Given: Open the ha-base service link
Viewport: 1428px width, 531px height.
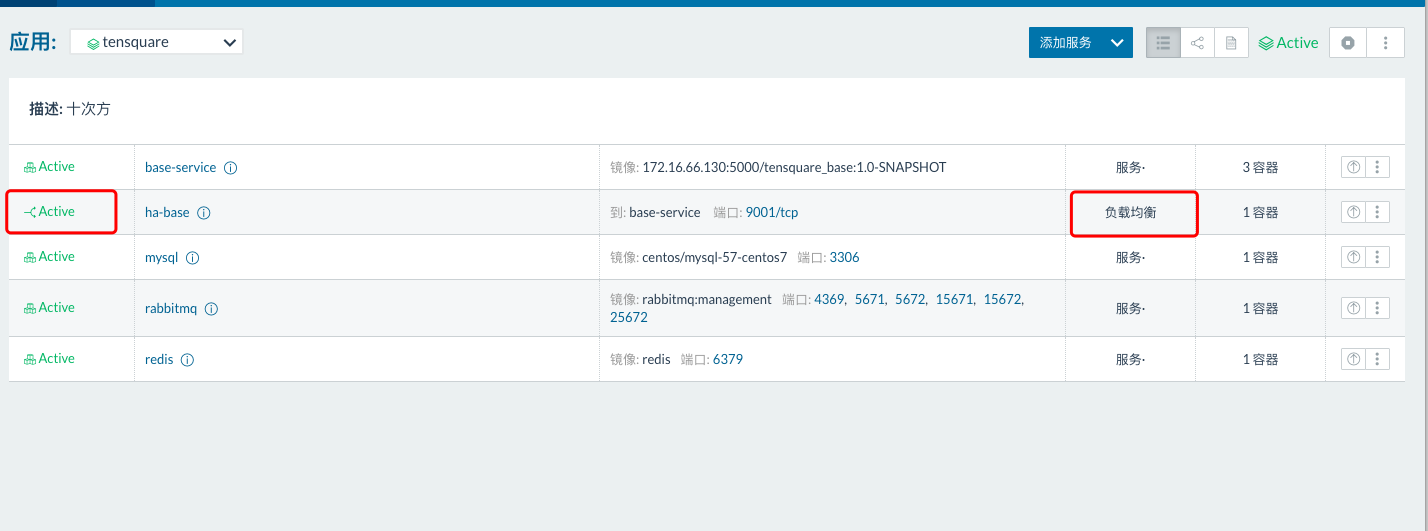Looking at the screenshot, I should pyautogui.click(x=167, y=212).
